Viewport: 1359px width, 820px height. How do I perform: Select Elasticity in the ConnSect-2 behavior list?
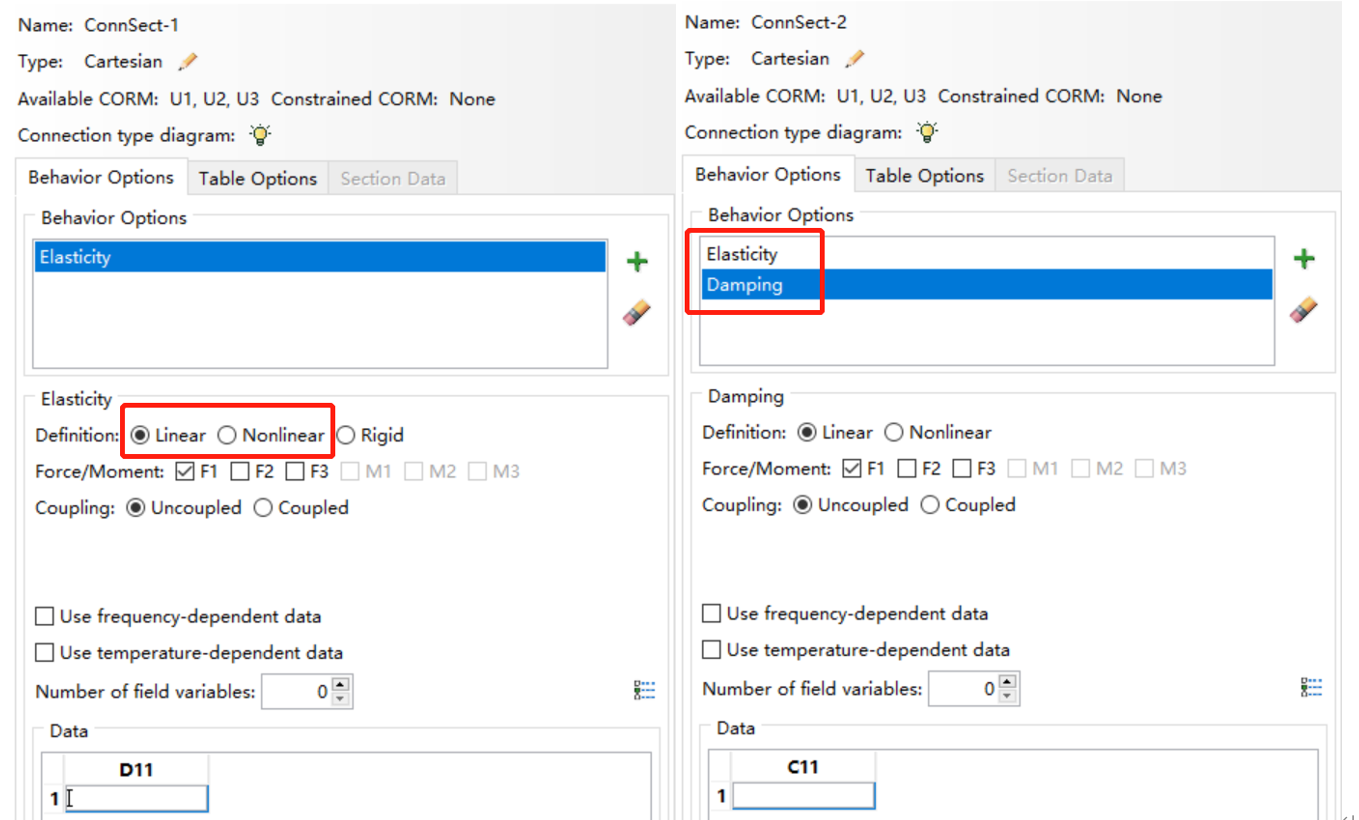[742, 254]
